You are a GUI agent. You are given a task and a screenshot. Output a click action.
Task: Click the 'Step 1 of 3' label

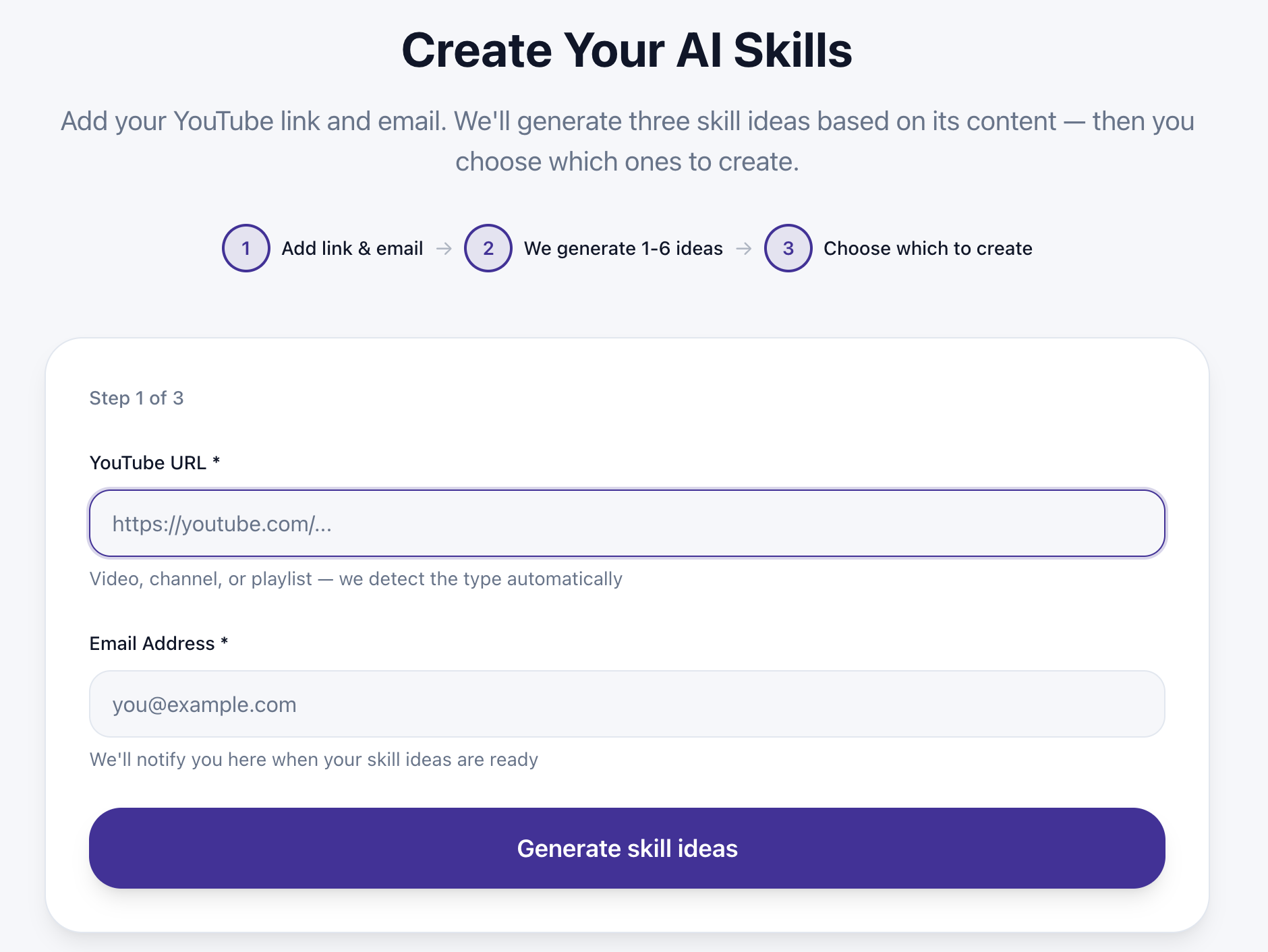click(136, 398)
